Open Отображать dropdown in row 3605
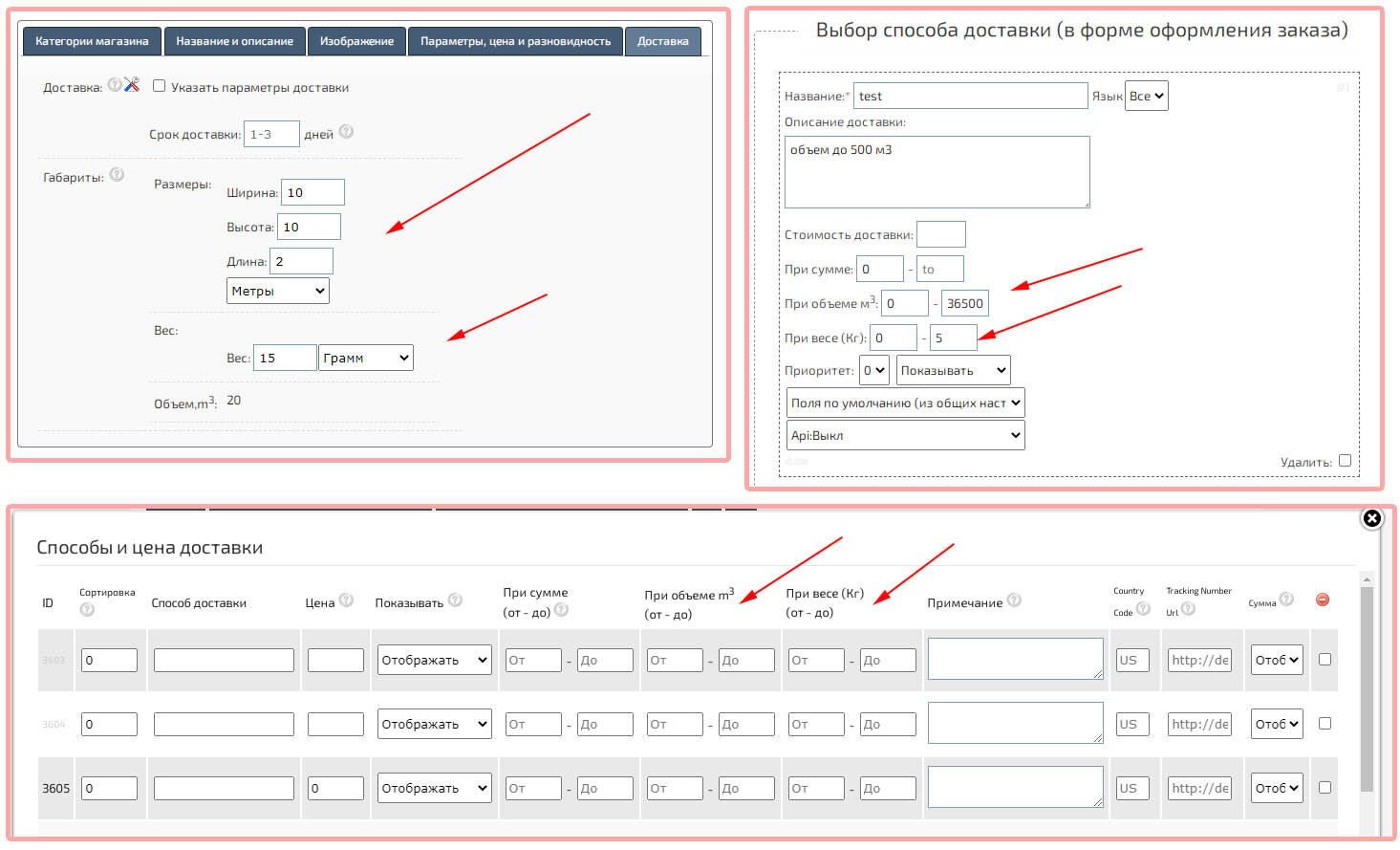Screen dimensions: 1400x850 (434, 788)
